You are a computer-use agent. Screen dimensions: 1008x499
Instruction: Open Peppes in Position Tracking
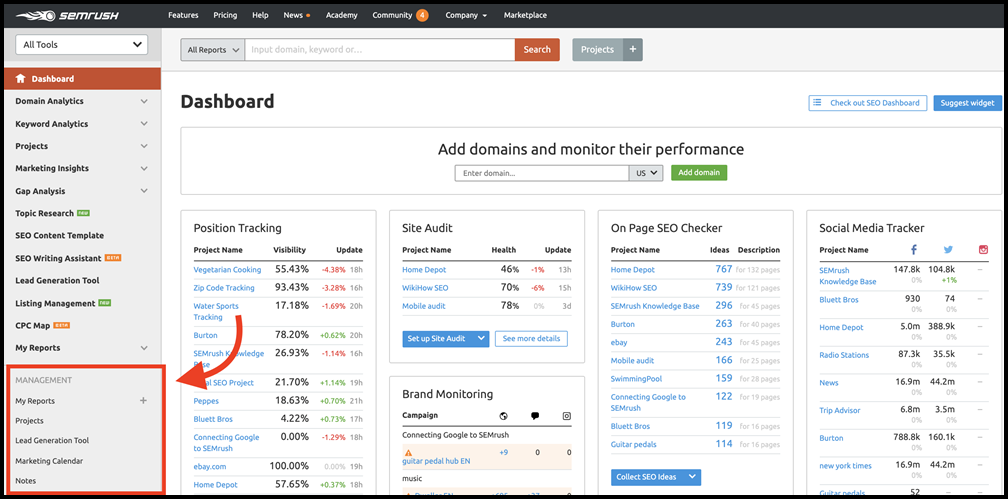[206, 401]
